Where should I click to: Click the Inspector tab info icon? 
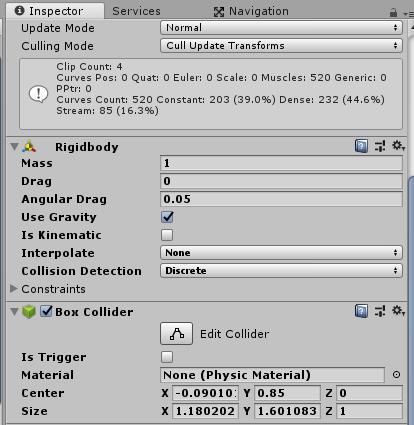coord(20,11)
